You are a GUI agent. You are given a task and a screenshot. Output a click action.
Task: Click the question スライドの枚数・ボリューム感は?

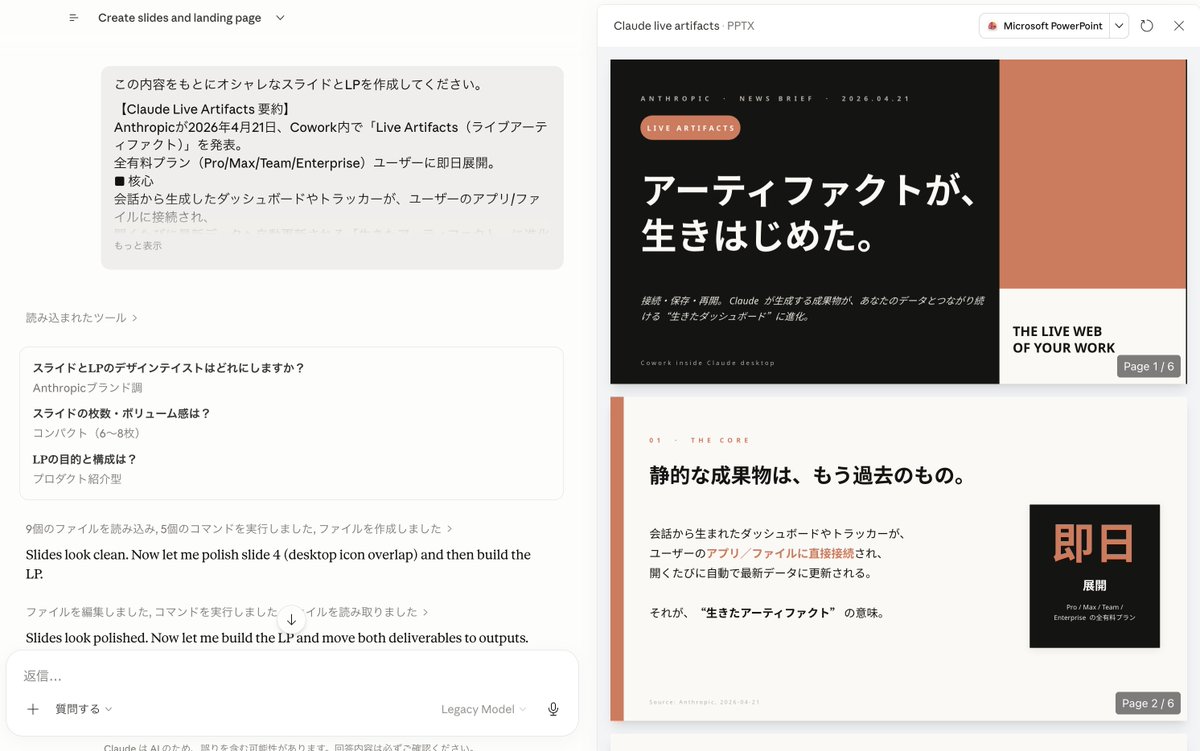tap(122, 413)
